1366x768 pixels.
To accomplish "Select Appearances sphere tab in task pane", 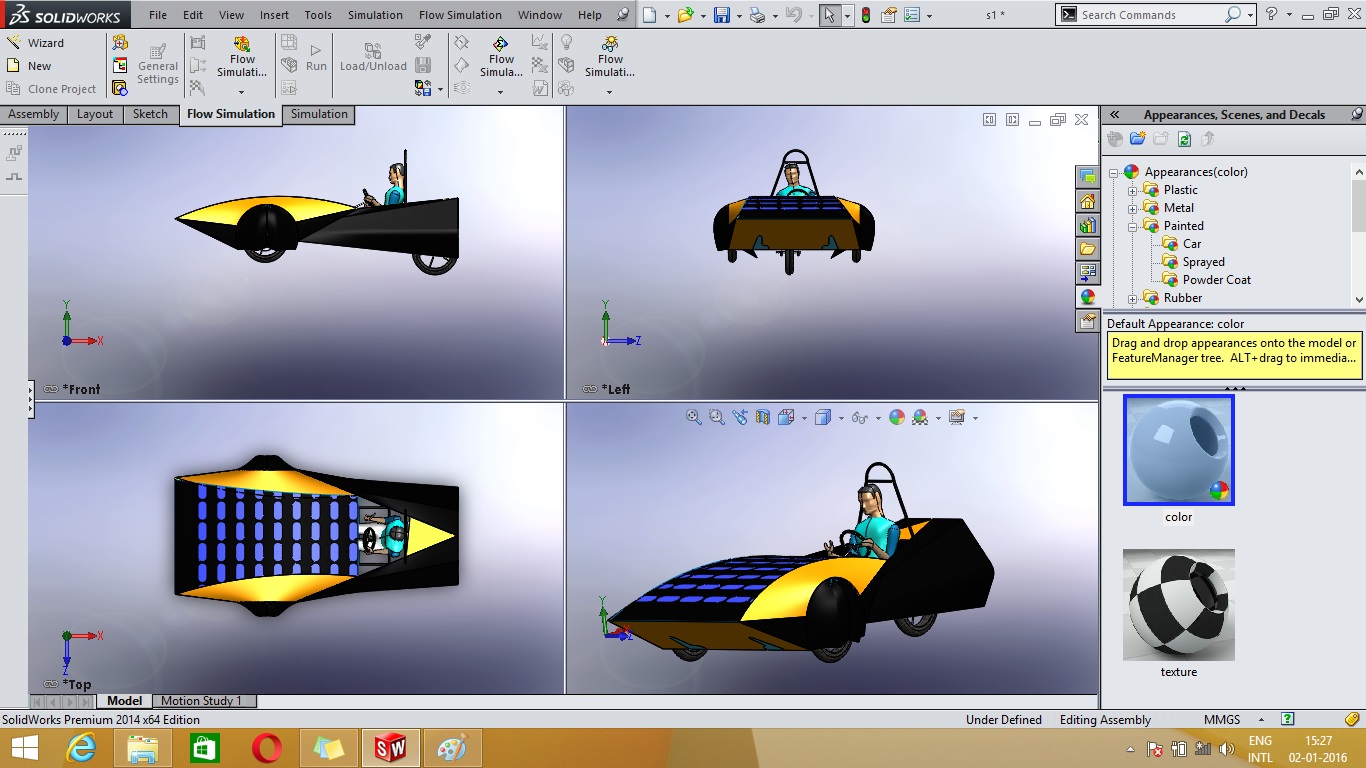I will pyautogui.click(x=1087, y=297).
